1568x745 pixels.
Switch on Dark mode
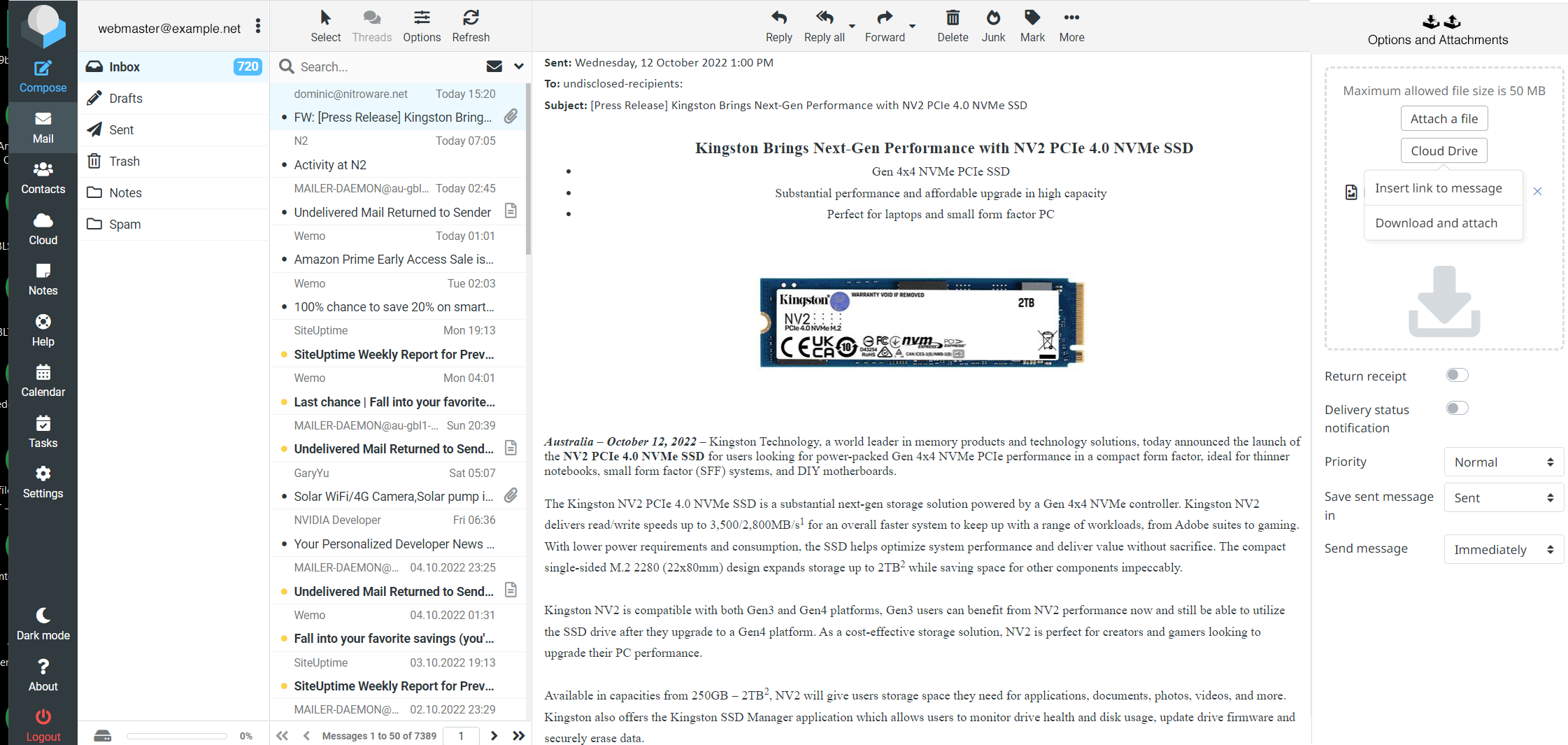click(x=43, y=625)
